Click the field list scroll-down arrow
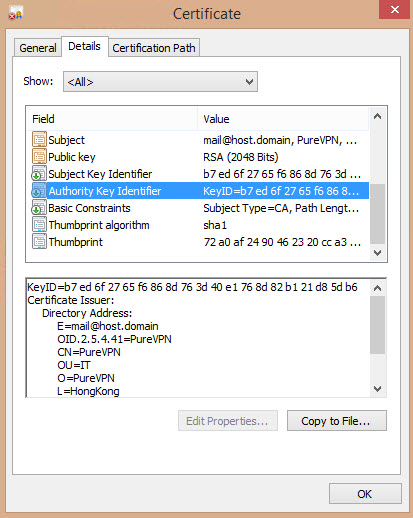413x518 pixels. [377, 253]
